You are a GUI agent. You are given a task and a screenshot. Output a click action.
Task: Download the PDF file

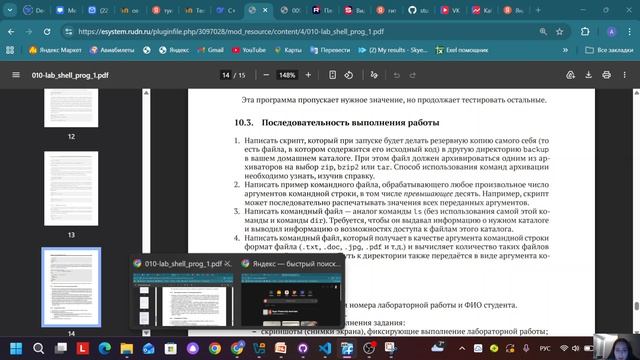tap(588, 75)
